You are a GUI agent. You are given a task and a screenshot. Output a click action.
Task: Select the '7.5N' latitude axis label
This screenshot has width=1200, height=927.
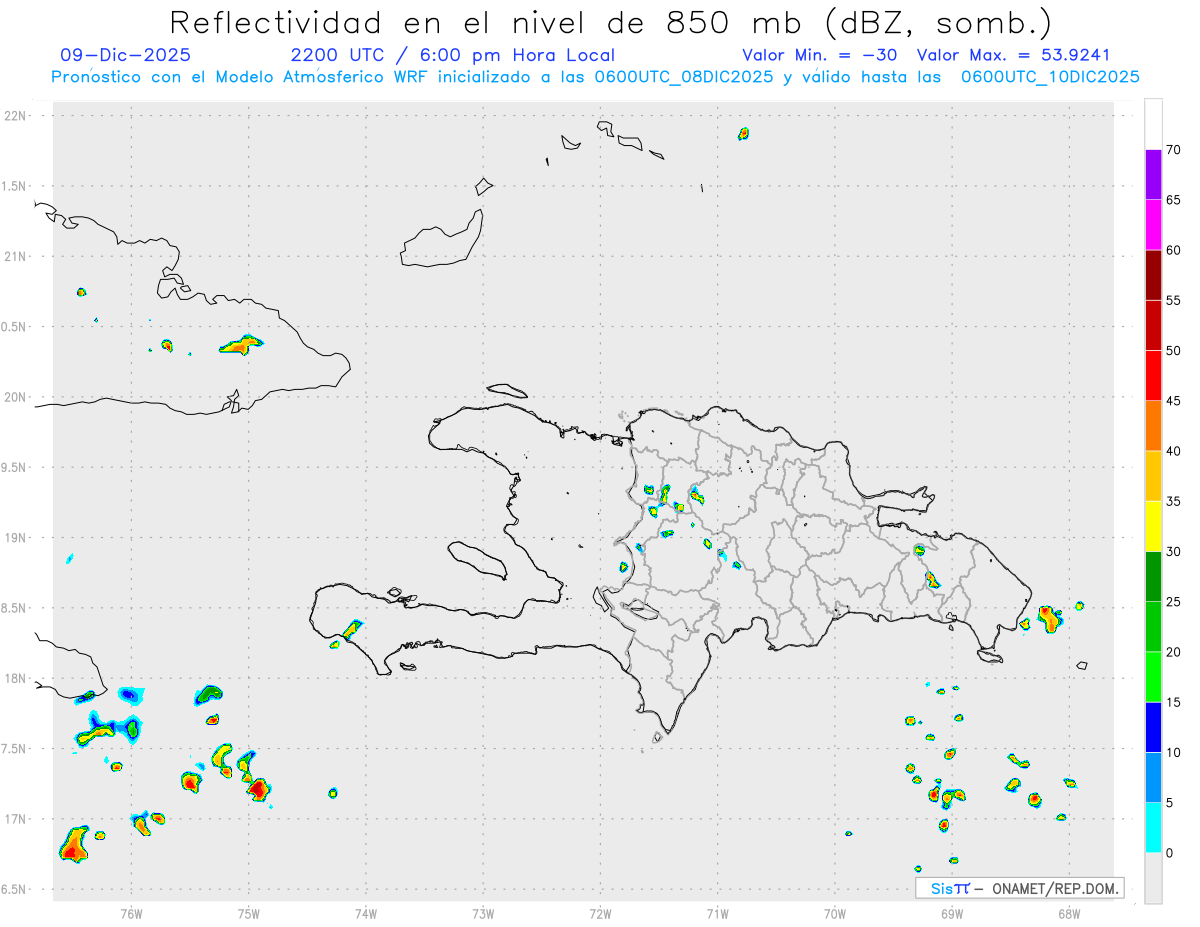pyautogui.click(x=15, y=749)
